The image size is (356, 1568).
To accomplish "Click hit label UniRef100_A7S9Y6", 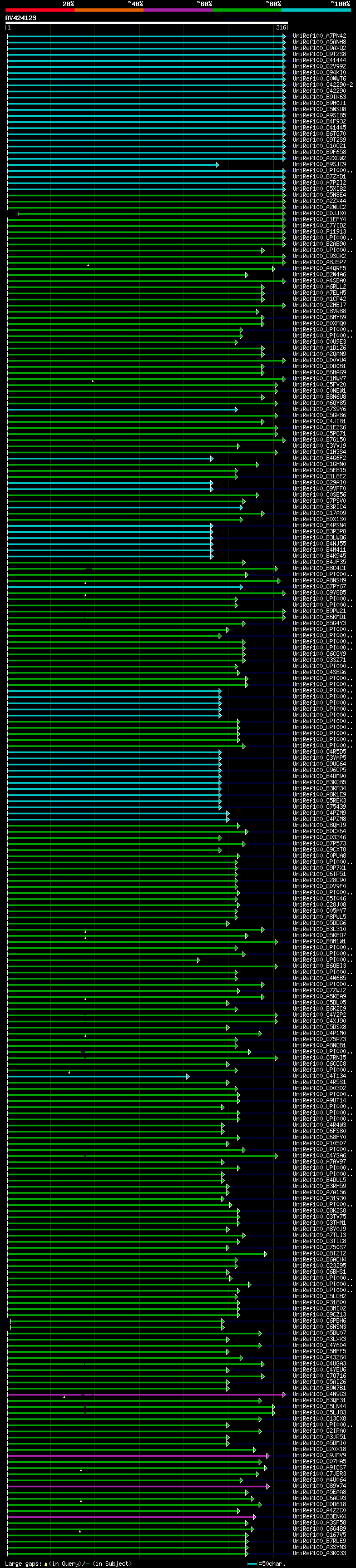I will pos(319,409).
